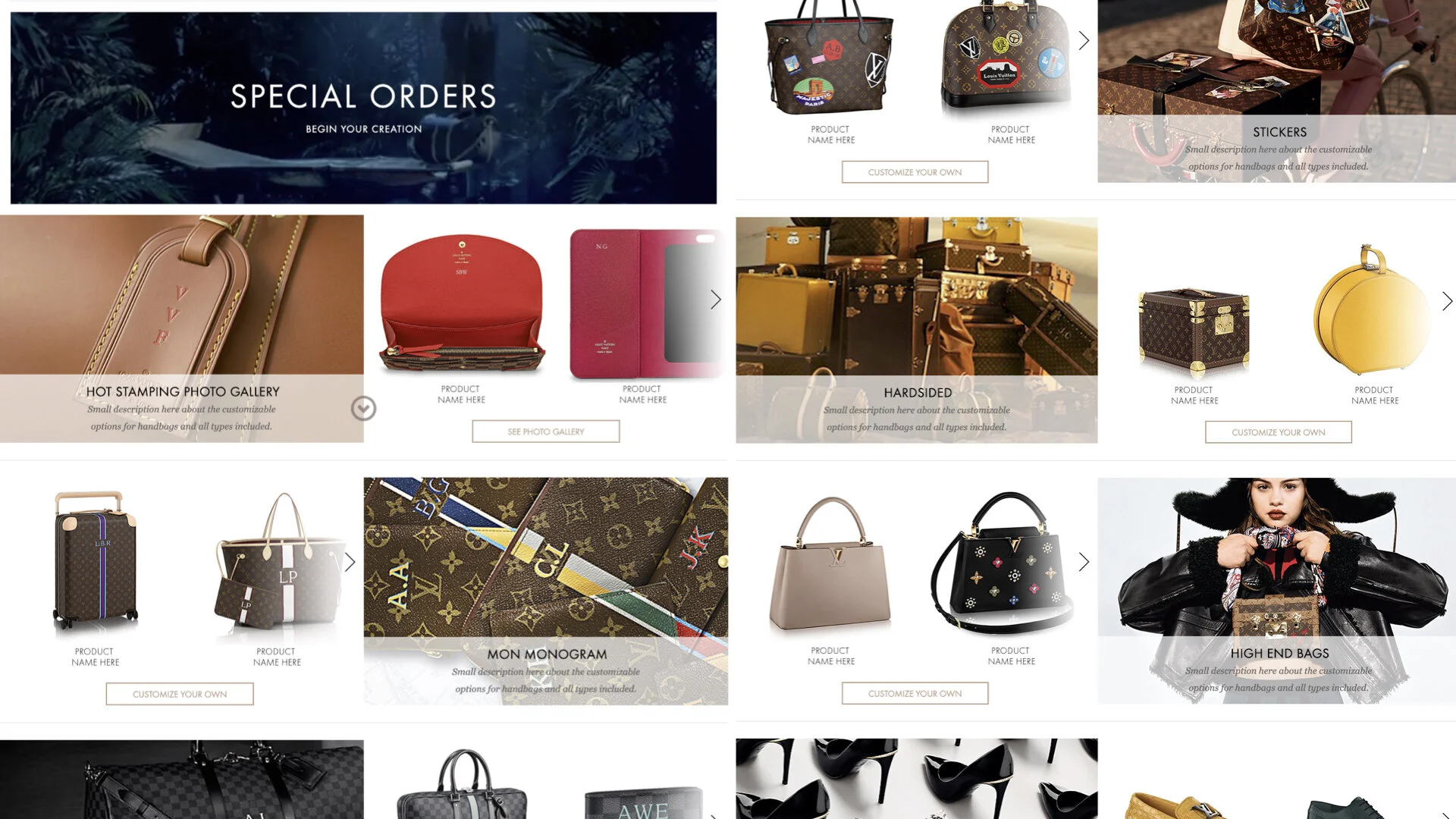This screenshot has width=1456, height=819.
Task: Click See Photo Gallery button
Action: (x=545, y=431)
